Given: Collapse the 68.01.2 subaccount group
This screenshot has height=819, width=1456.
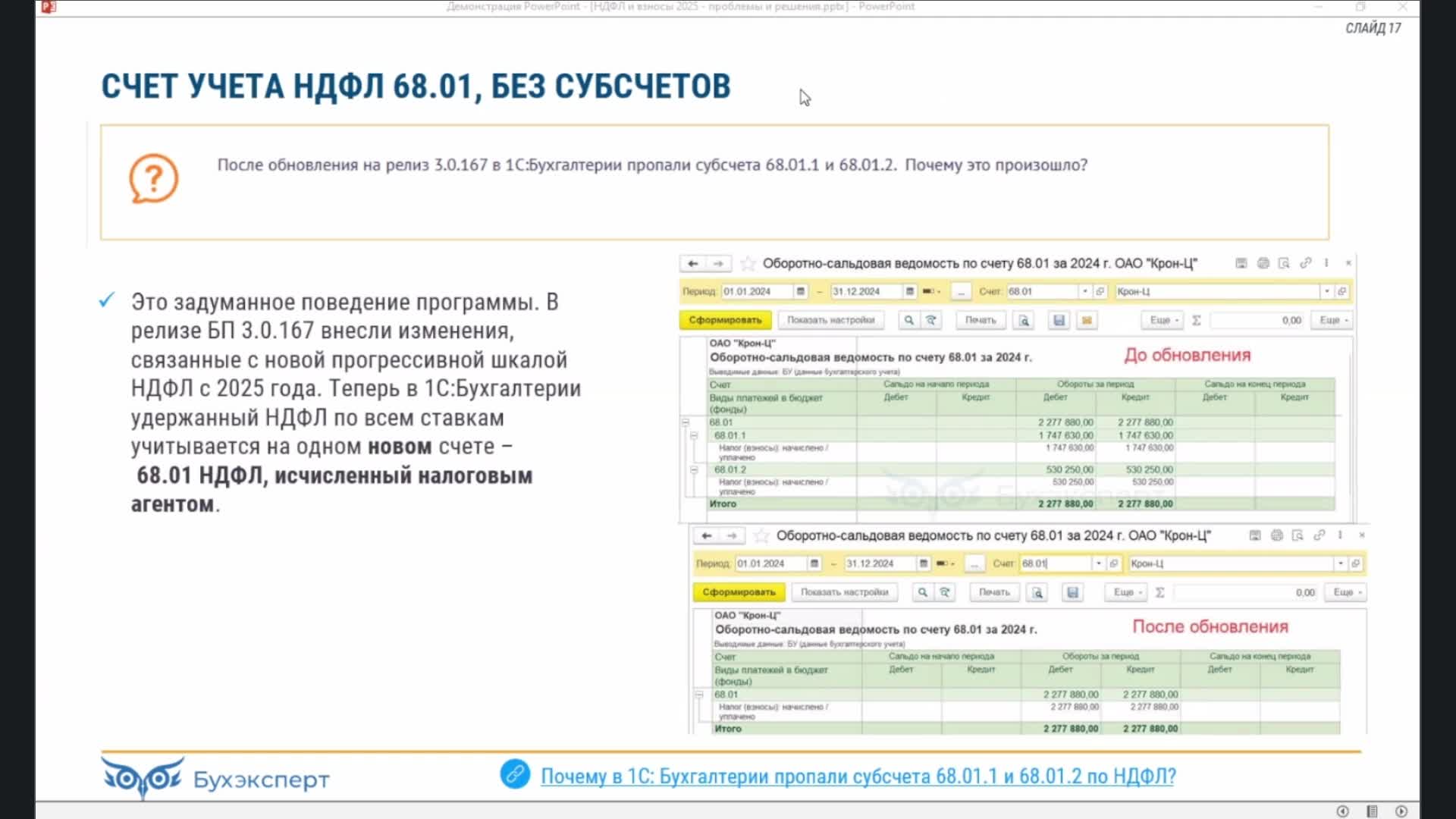Looking at the screenshot, I should coord(693,470).
